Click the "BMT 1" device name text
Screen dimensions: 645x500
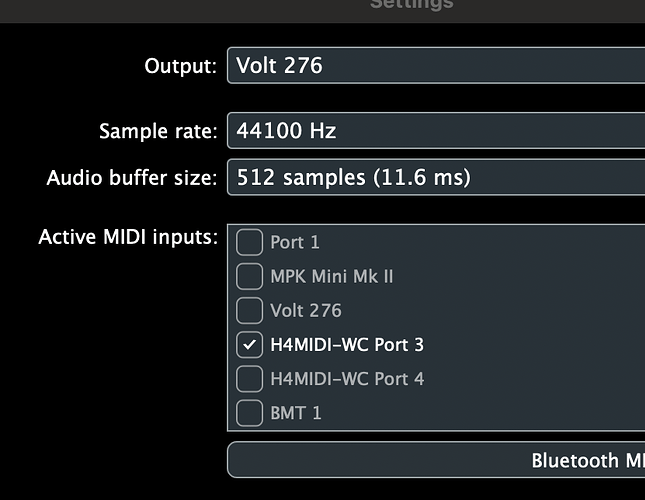296,412
